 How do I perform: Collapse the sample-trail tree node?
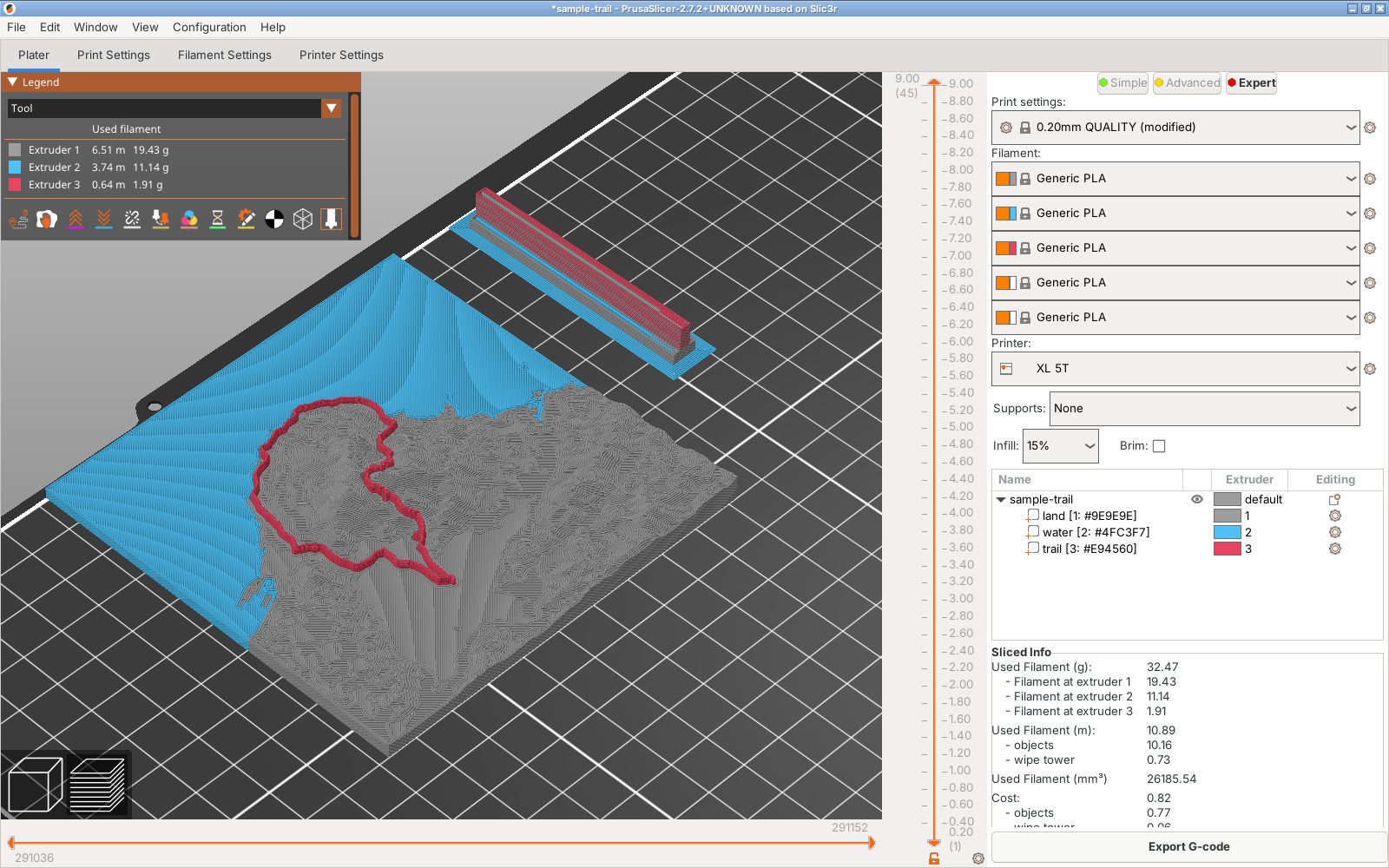coord(1001,500)
